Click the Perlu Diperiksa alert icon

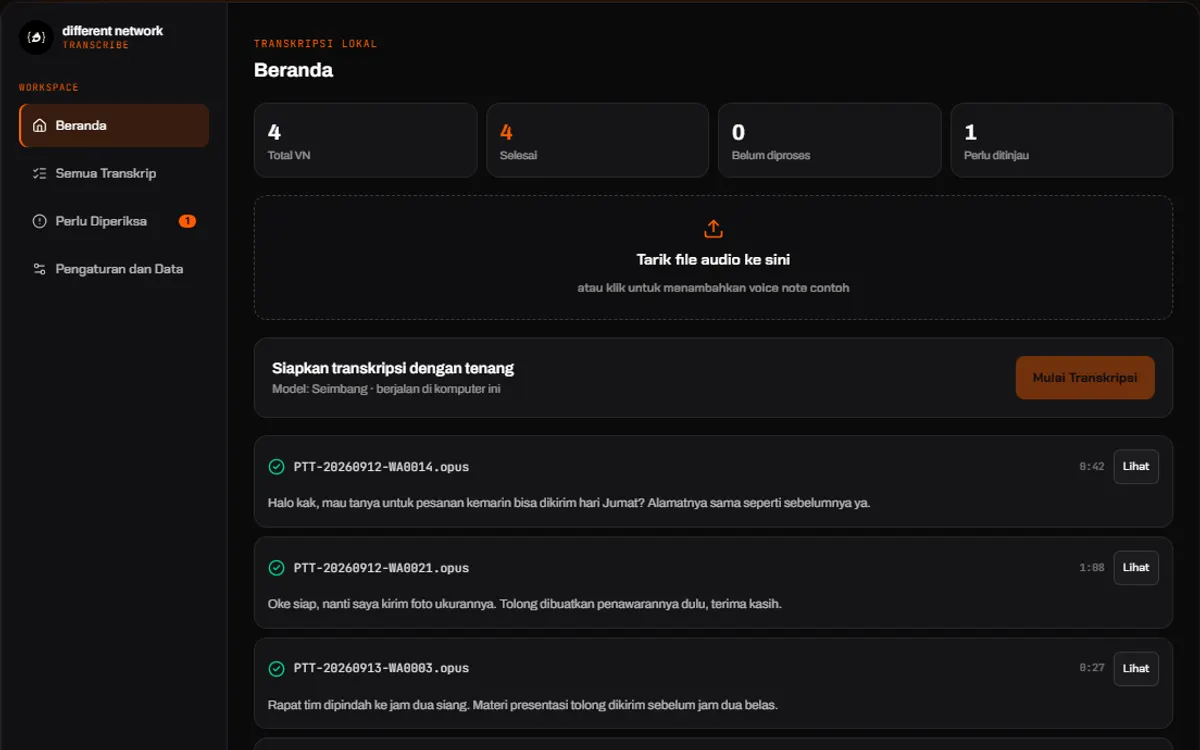[x=40, y=221]
